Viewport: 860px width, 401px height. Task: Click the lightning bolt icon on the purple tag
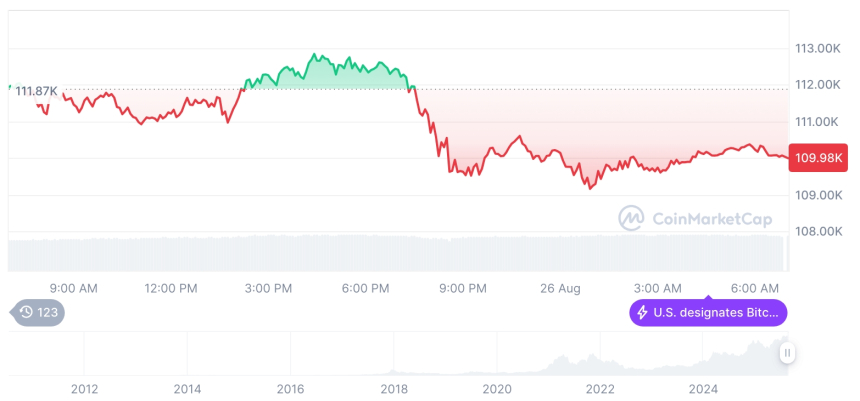pyautogui.click(x=642, y=313)
